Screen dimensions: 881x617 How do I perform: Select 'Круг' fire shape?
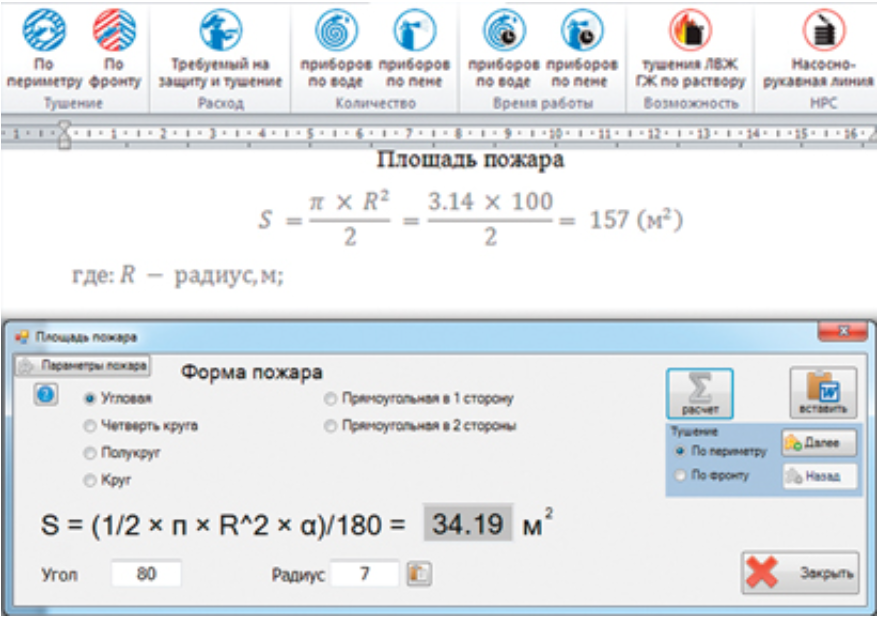click(x=107, y=480)
